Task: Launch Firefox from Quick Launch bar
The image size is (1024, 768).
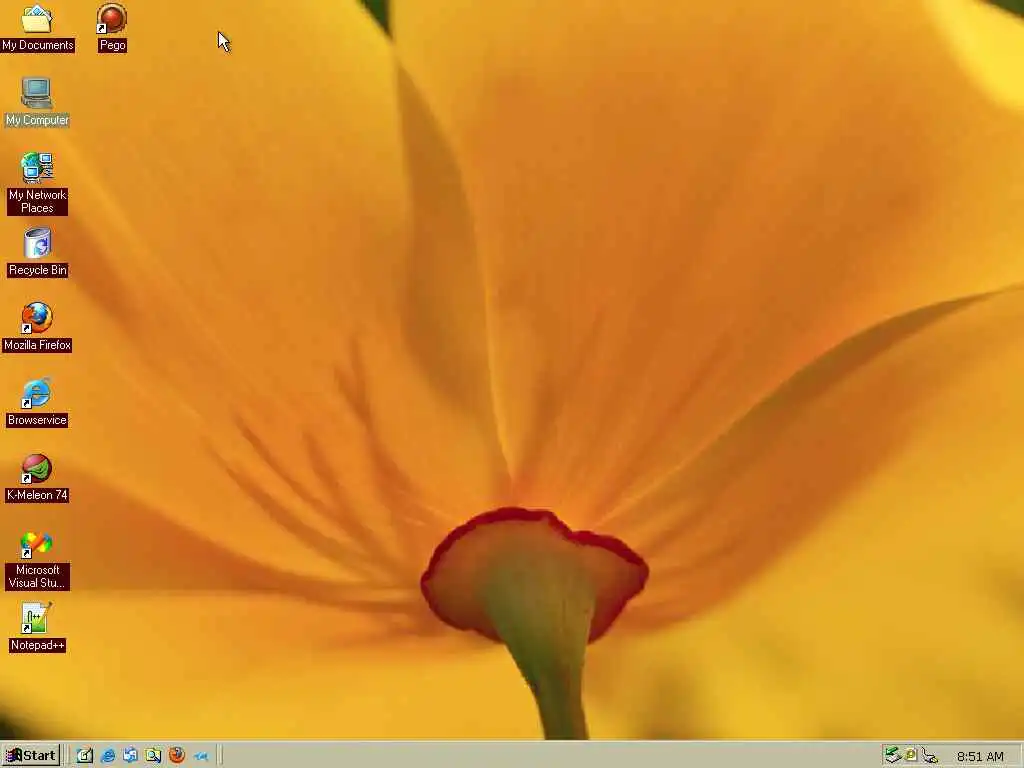Action: pyautogui.click(x=176, y=756)
